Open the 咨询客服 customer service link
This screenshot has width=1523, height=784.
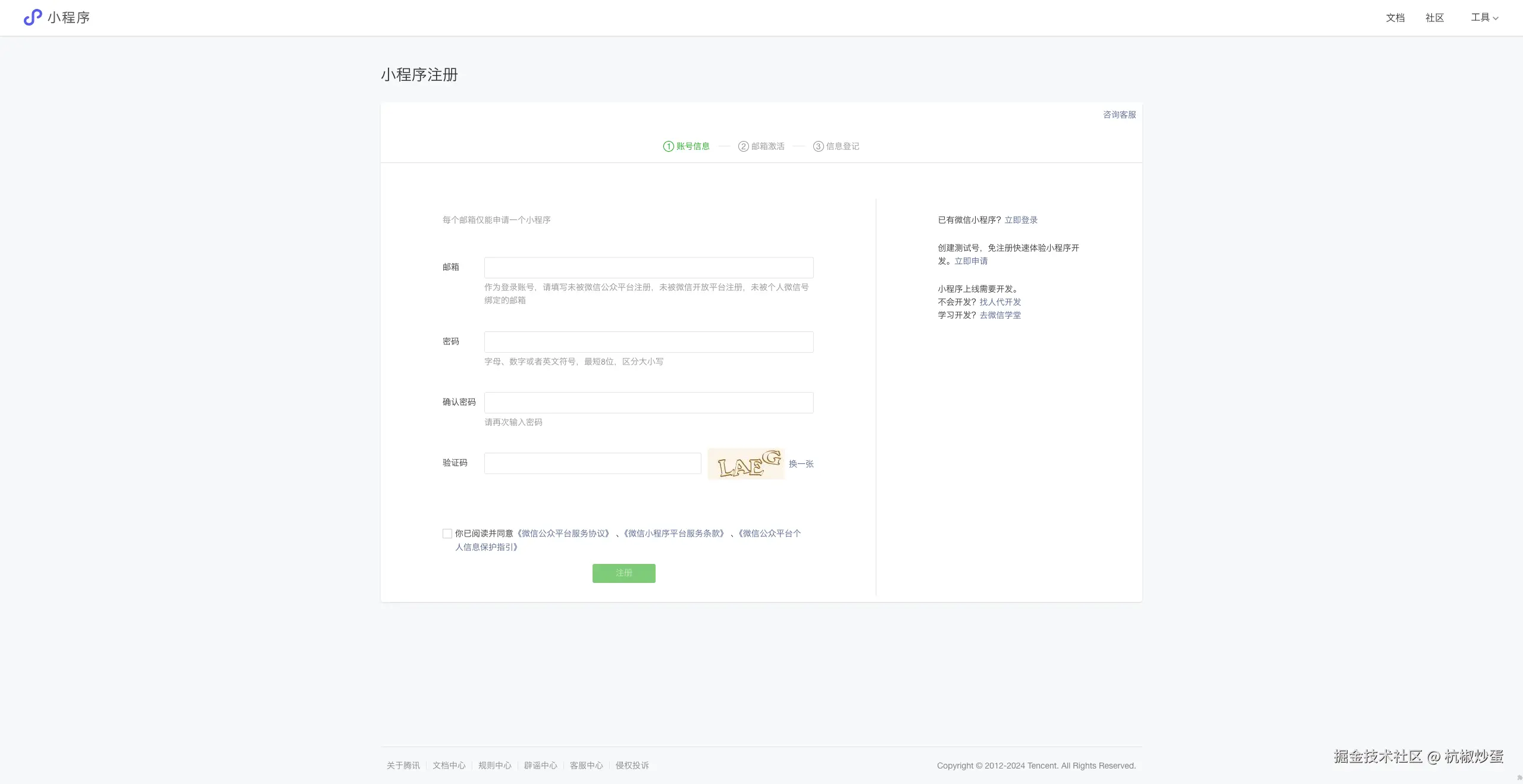coord(1119,115)
